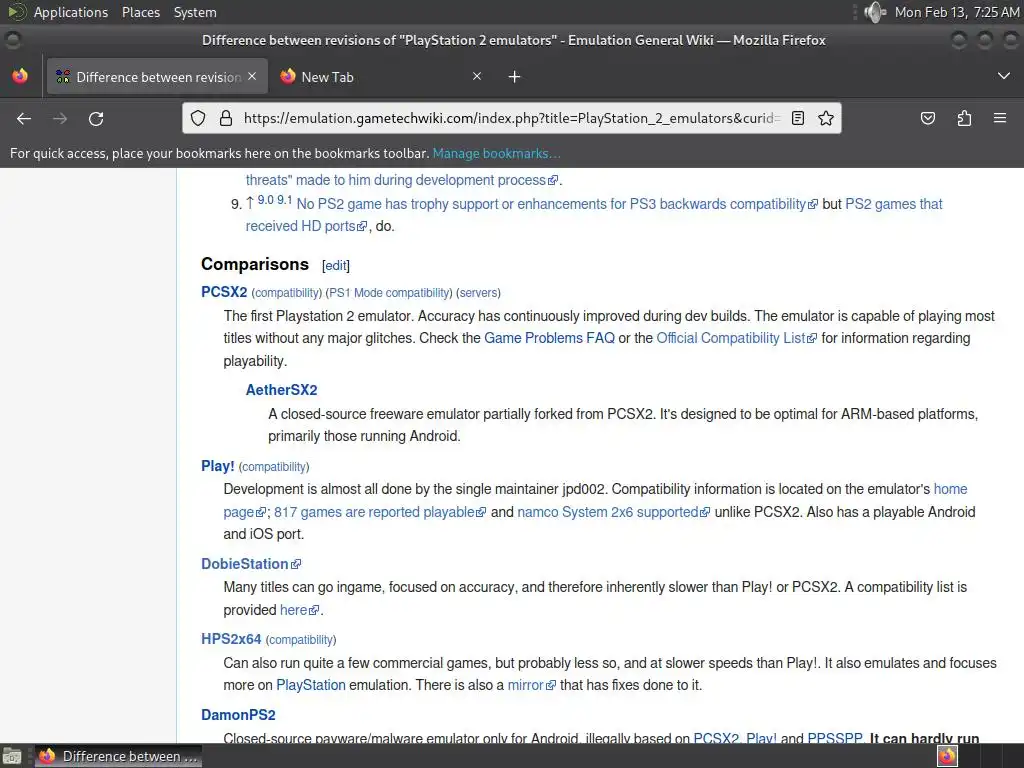Image resolution: width=1024 pixels, height=768 pixels.
Task: Click the Manage bookmarks link
Action: [x=496, y=153]
